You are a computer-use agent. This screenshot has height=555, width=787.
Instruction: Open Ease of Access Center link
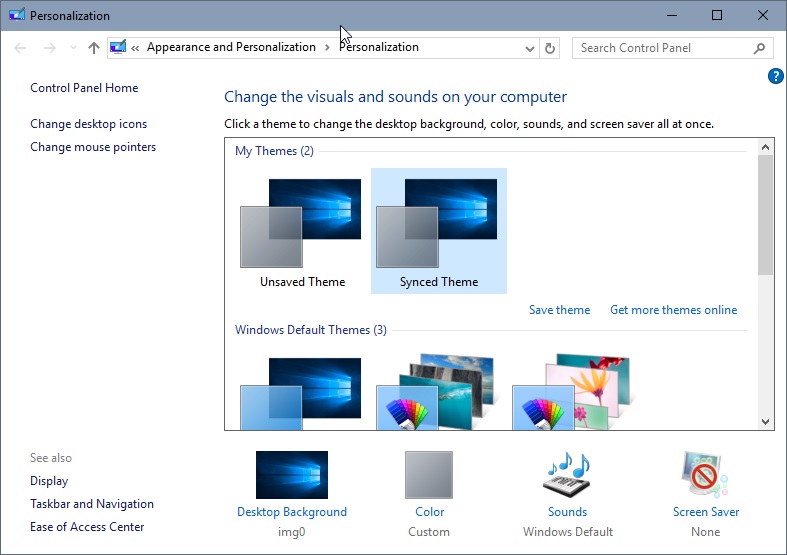[87, 527]
